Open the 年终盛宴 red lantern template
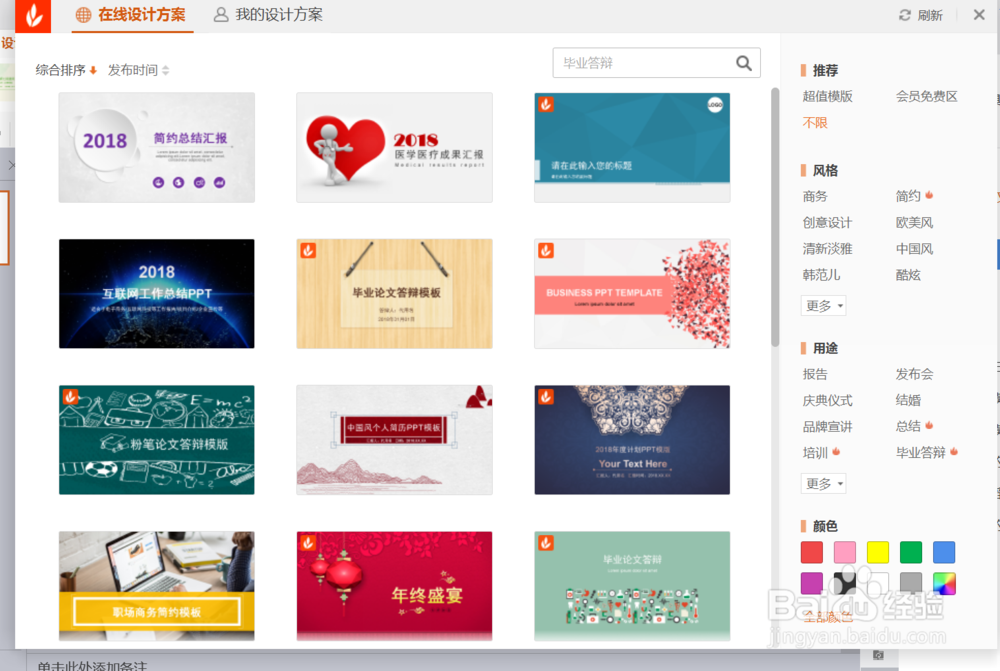 tap(394, 586)
